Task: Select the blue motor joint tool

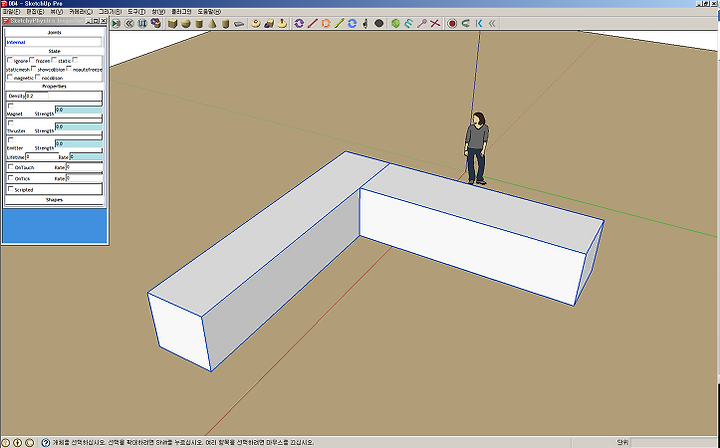Action: pos(352,23)
